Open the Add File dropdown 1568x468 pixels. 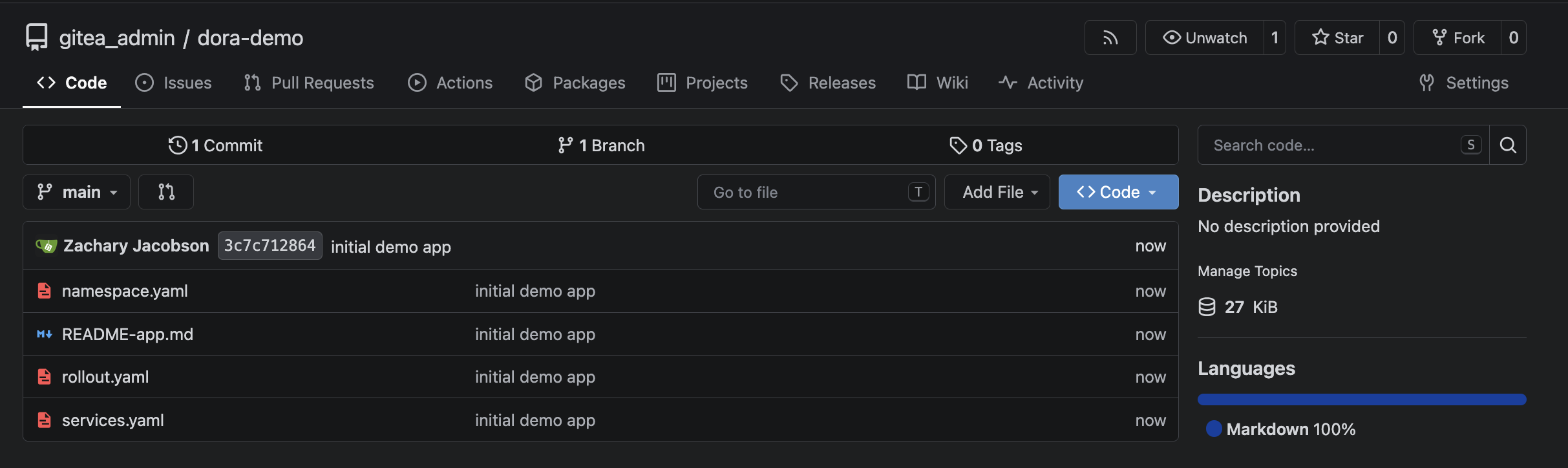point(997,192)
